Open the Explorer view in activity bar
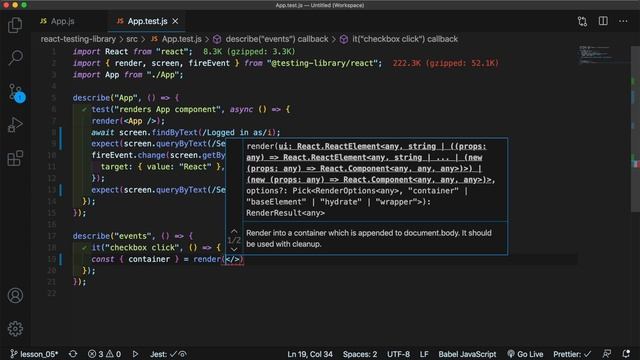This screenshot has width=640, height=360. pyautogui.click(x=15, y=25)
